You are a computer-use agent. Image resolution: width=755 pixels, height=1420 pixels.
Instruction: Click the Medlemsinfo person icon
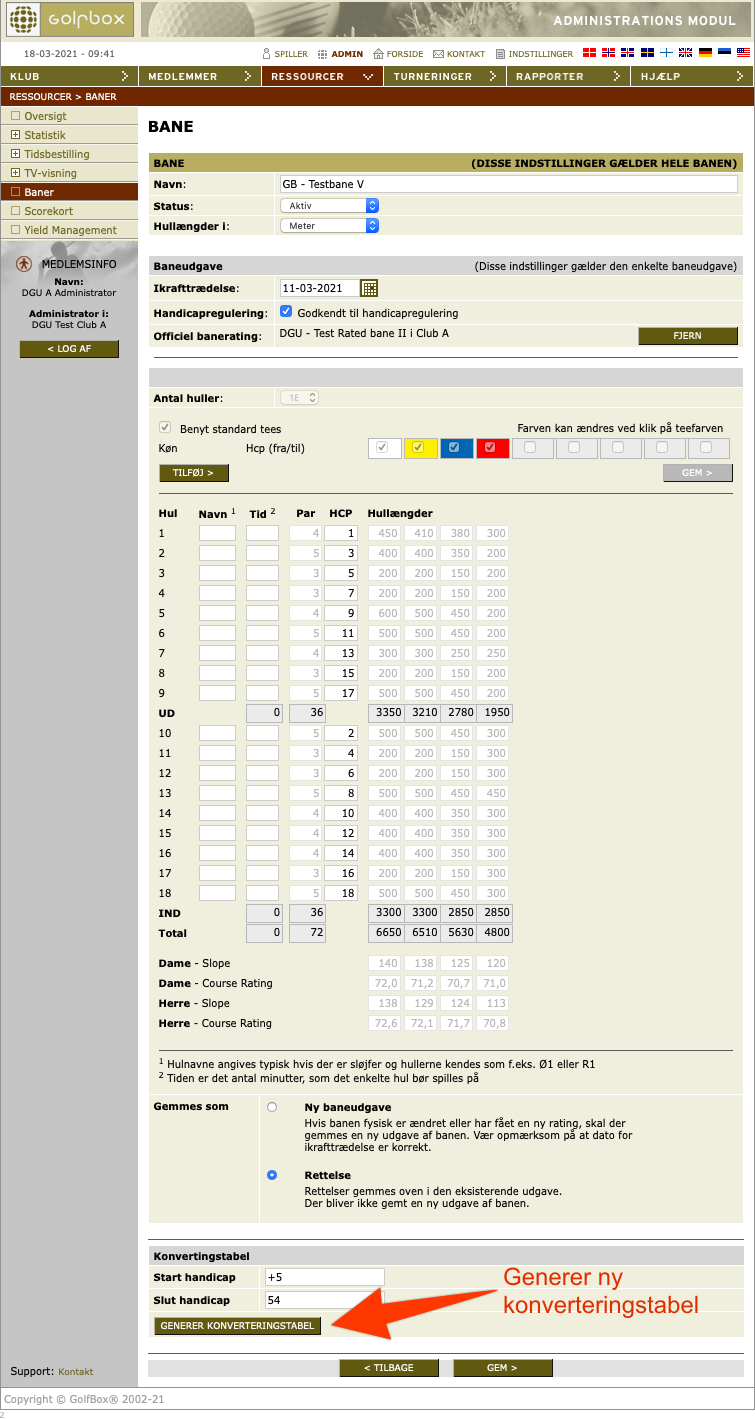[x=24, y=264]
